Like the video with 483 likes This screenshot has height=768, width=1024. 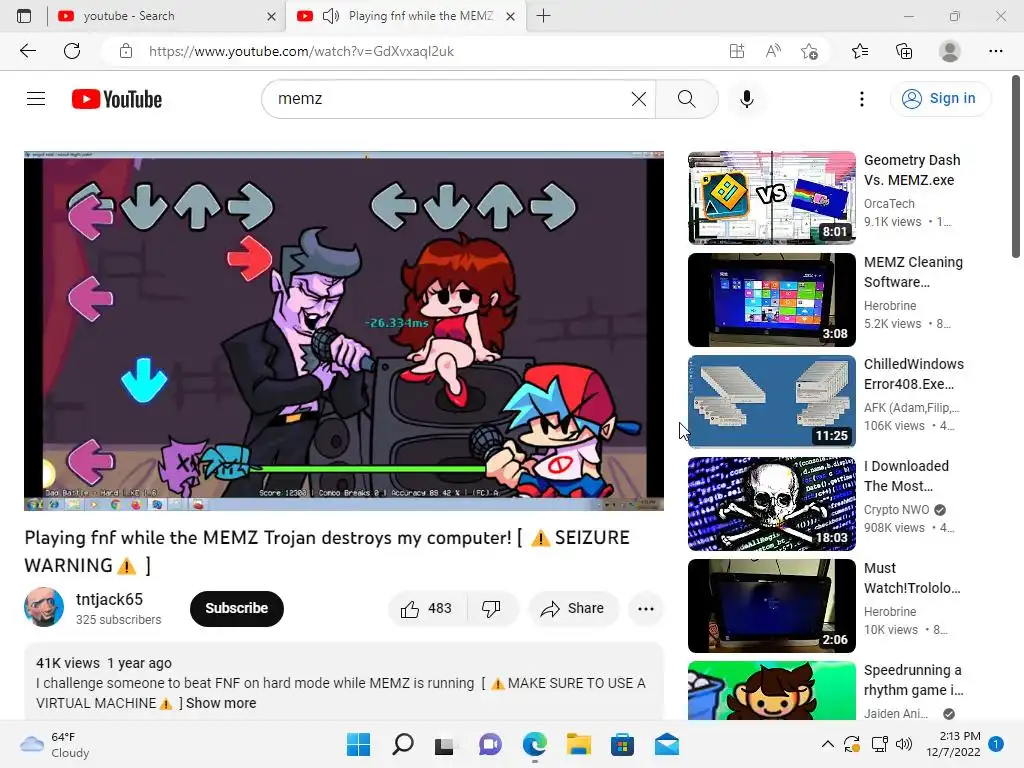427,609
